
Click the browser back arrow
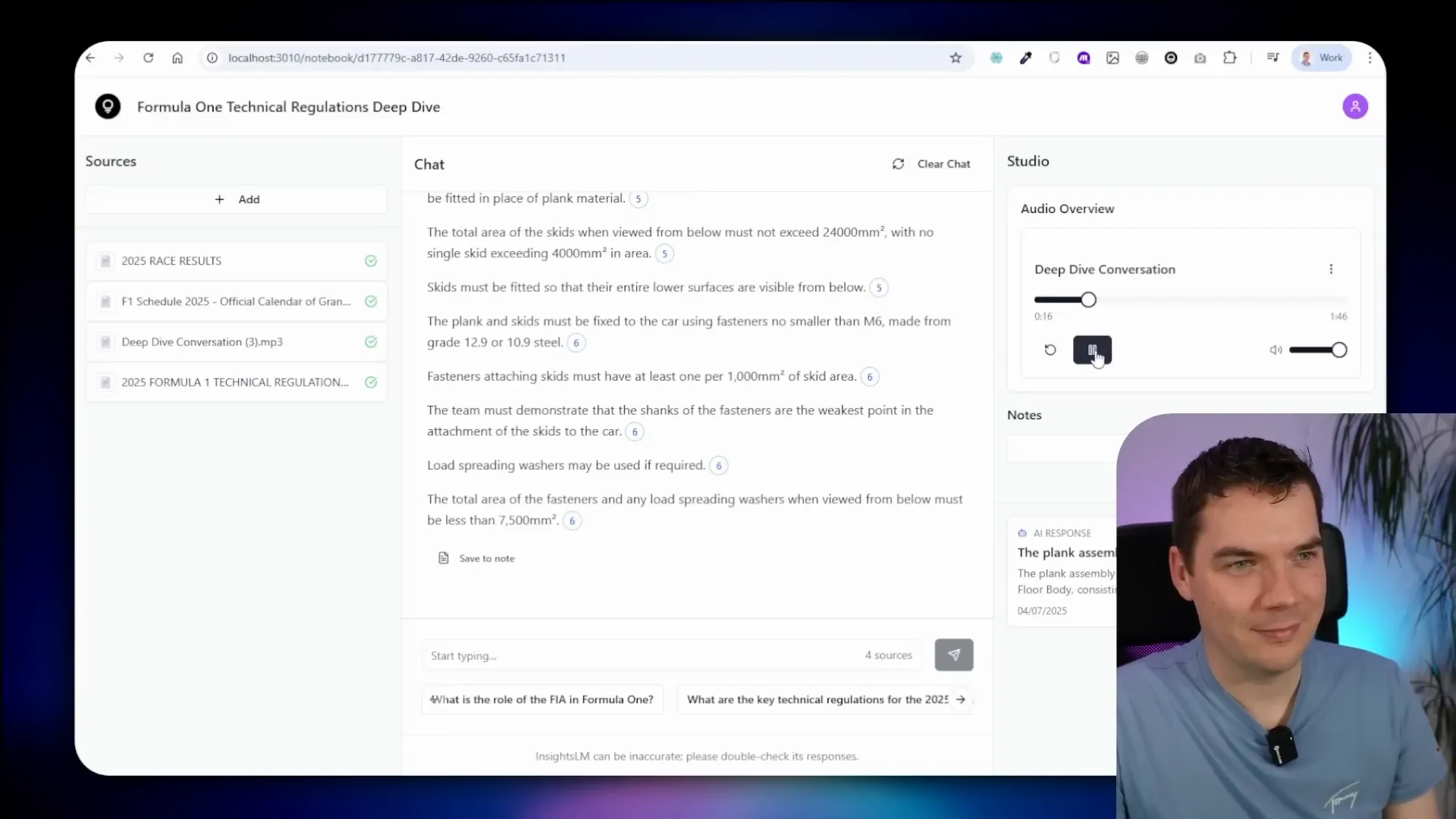pos(90,58)
